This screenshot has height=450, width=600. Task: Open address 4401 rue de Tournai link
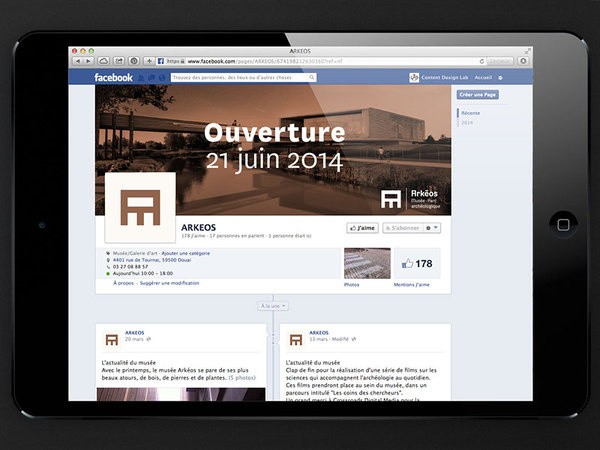tap(152, 260)
